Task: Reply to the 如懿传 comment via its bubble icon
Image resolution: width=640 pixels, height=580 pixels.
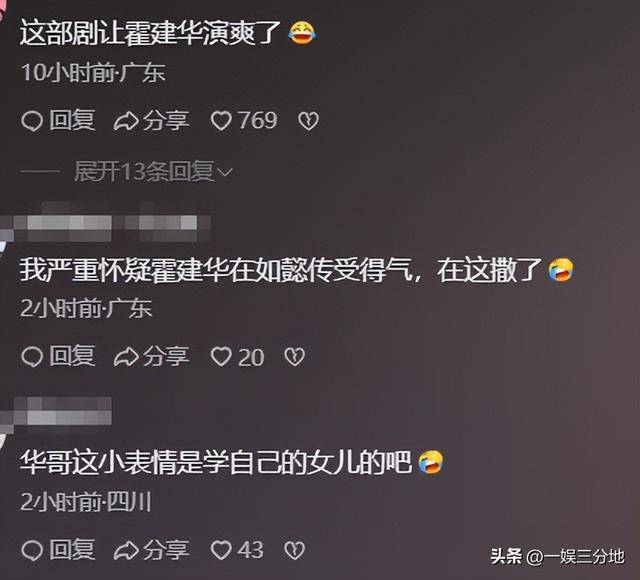Action: (x=32, y=357)
